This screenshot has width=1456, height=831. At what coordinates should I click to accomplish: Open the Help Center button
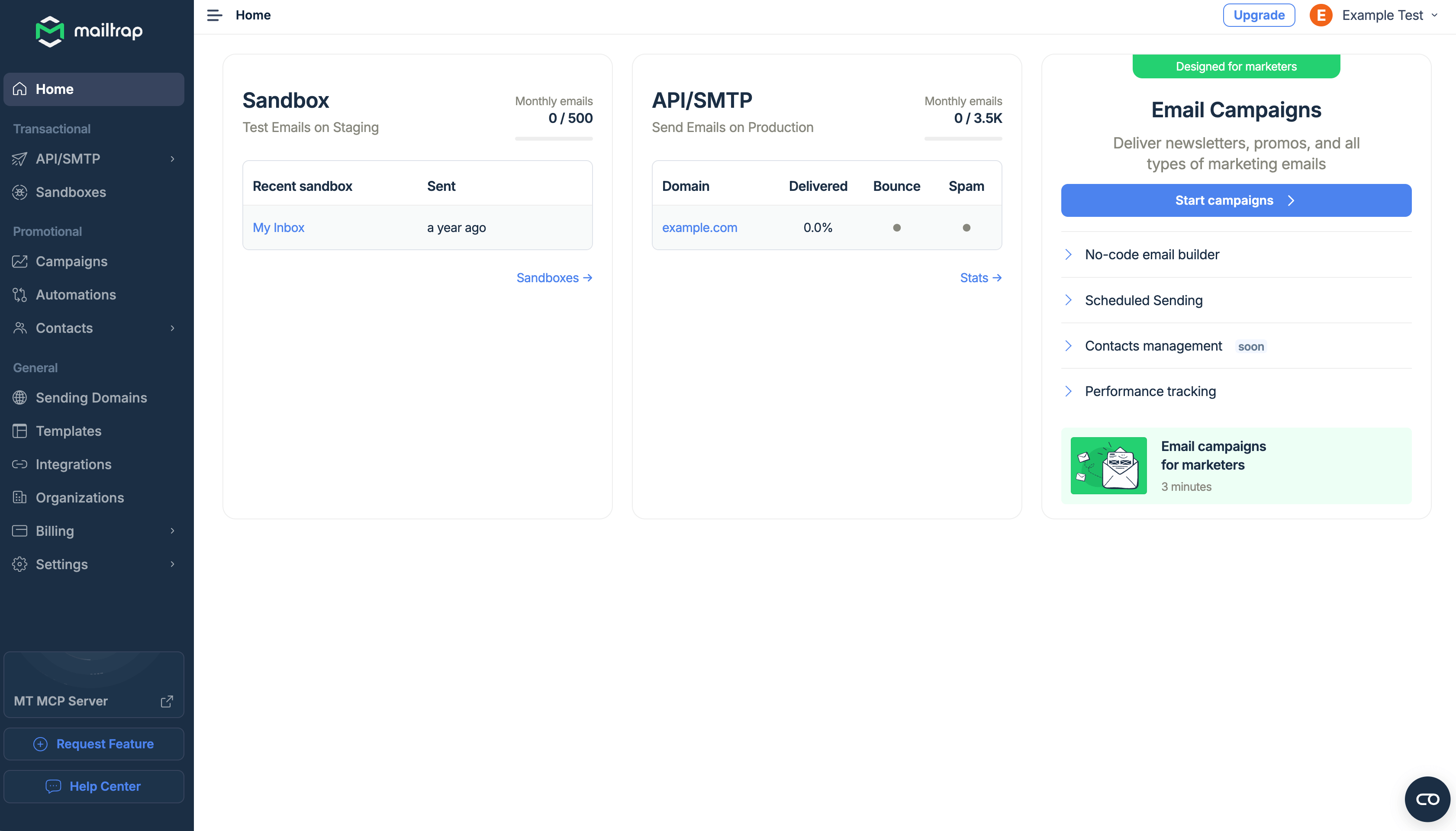(x=93, y=786)
